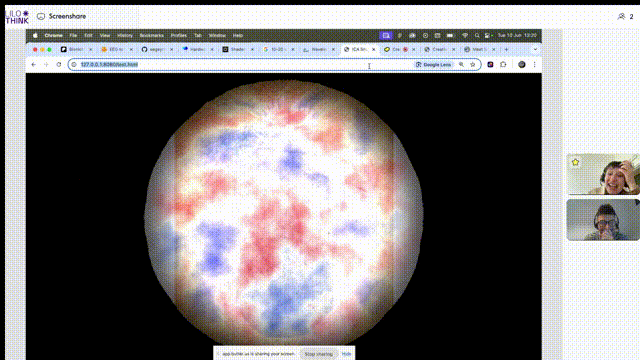Open the Google Lens search button
The image size is (640, 360).
[x=433, y=64]
